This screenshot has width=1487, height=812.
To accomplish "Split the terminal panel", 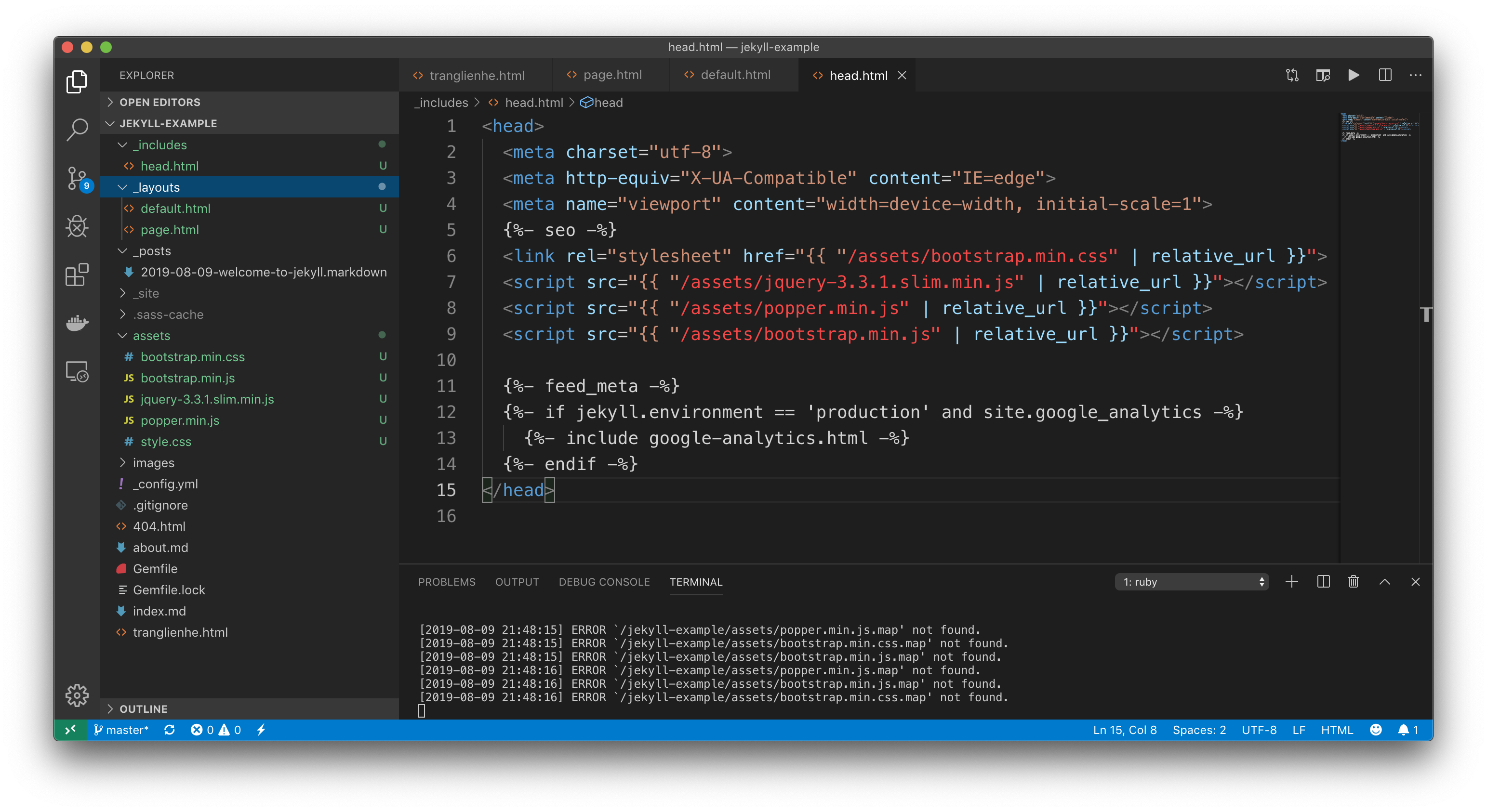I will click(1323, 582).
